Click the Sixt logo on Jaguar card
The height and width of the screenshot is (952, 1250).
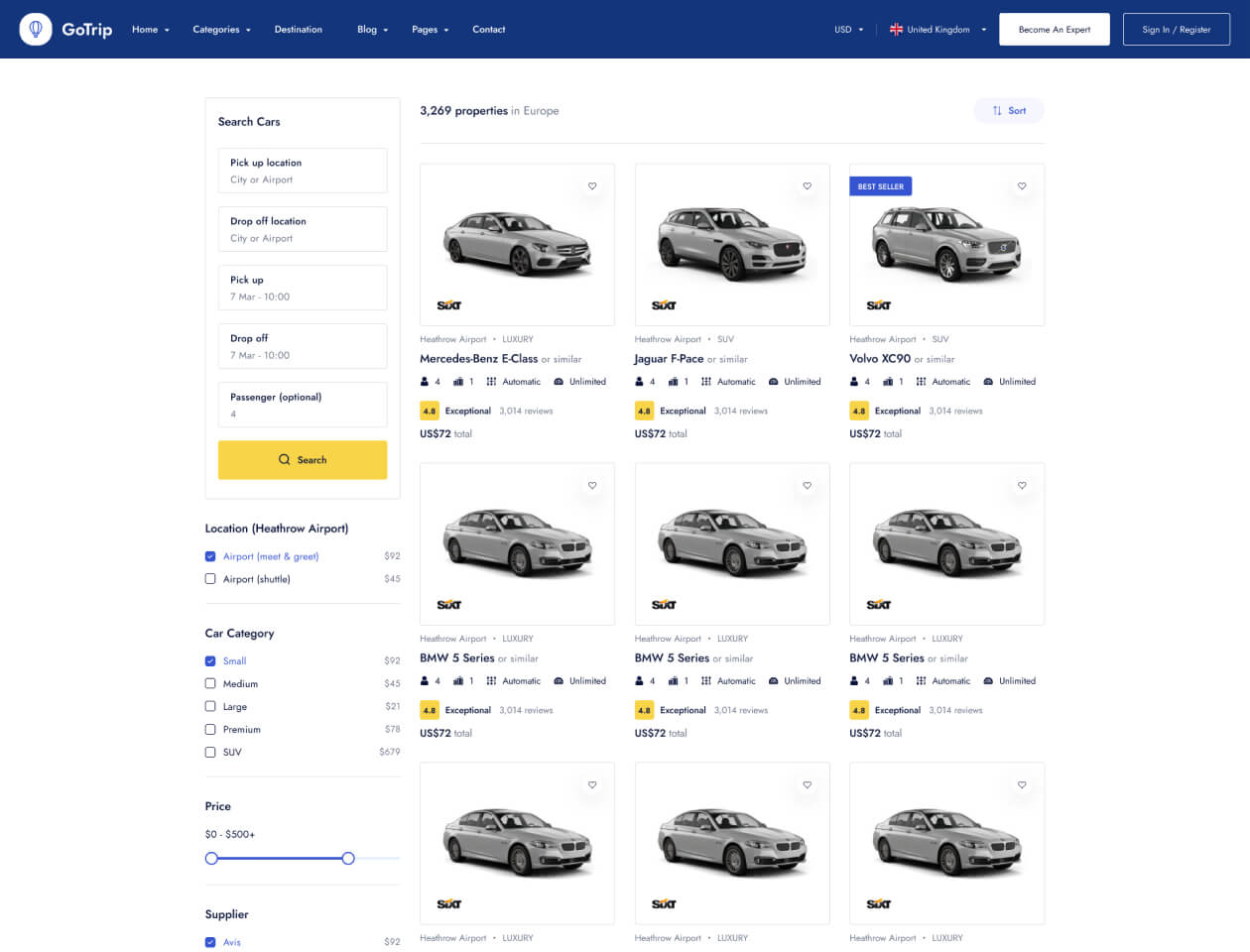pos(664,305)
